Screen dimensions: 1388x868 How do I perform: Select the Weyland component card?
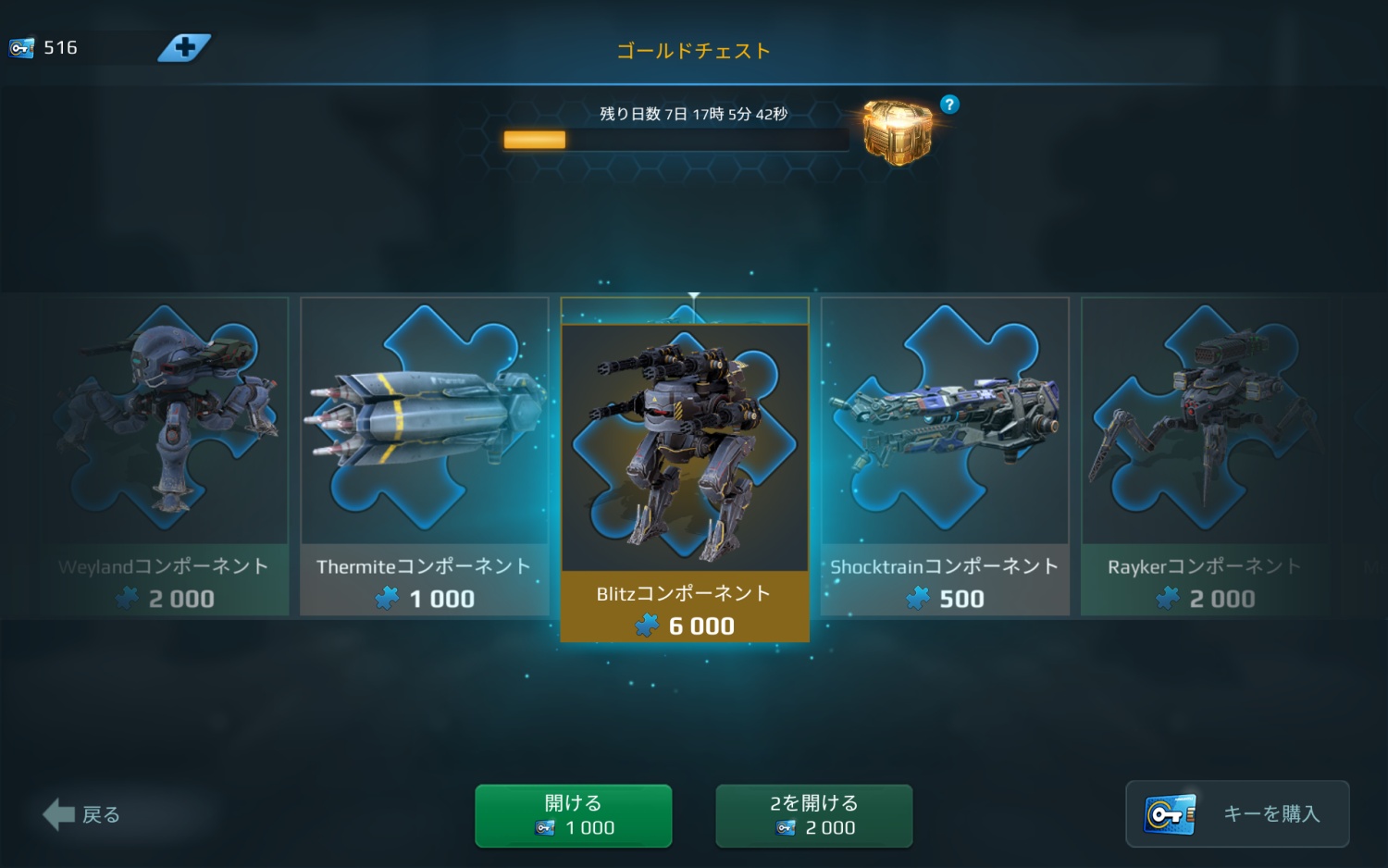pos(164,456)
